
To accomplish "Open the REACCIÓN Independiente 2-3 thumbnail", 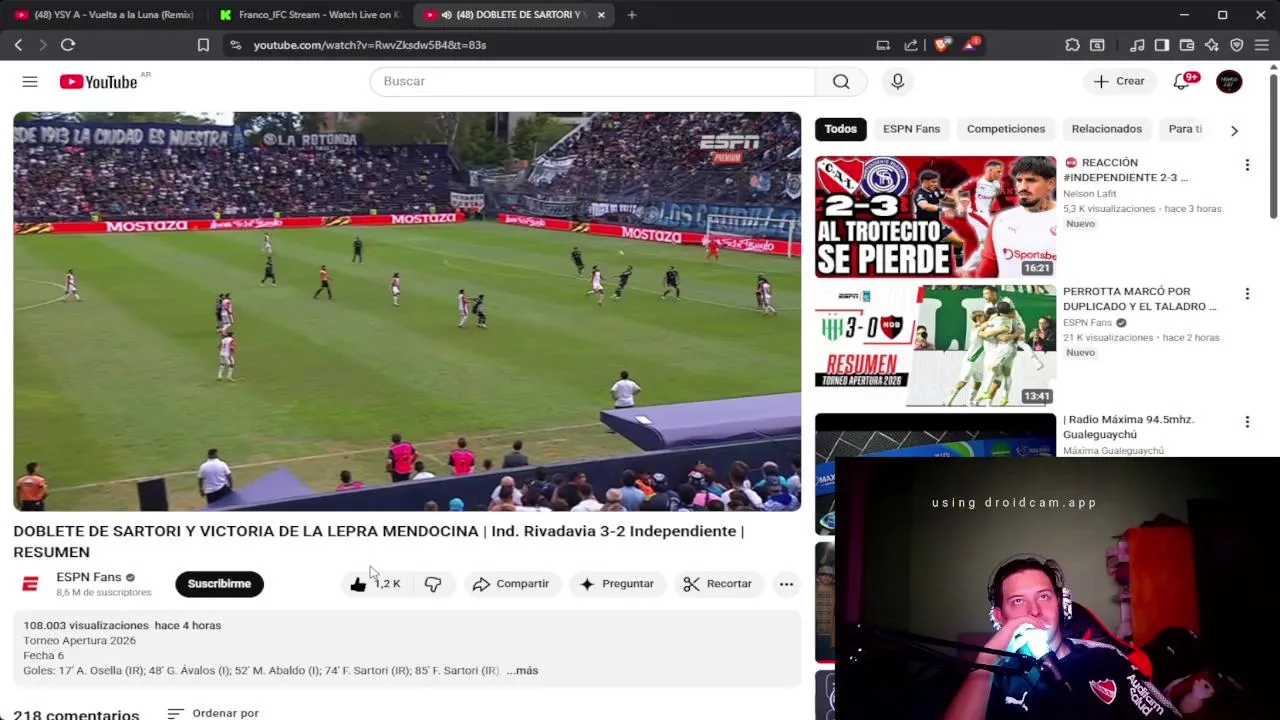I will click(x=935, y=217).
